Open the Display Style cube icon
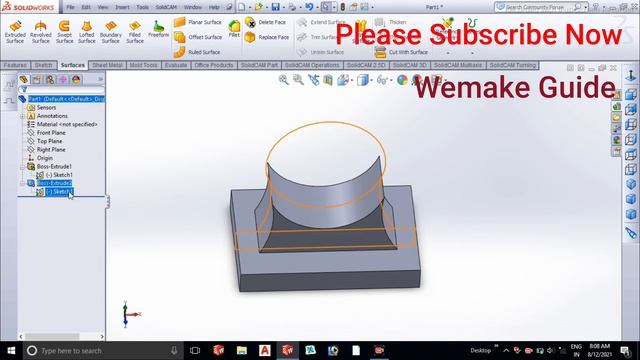640x360 pixels. click(362, 80)
